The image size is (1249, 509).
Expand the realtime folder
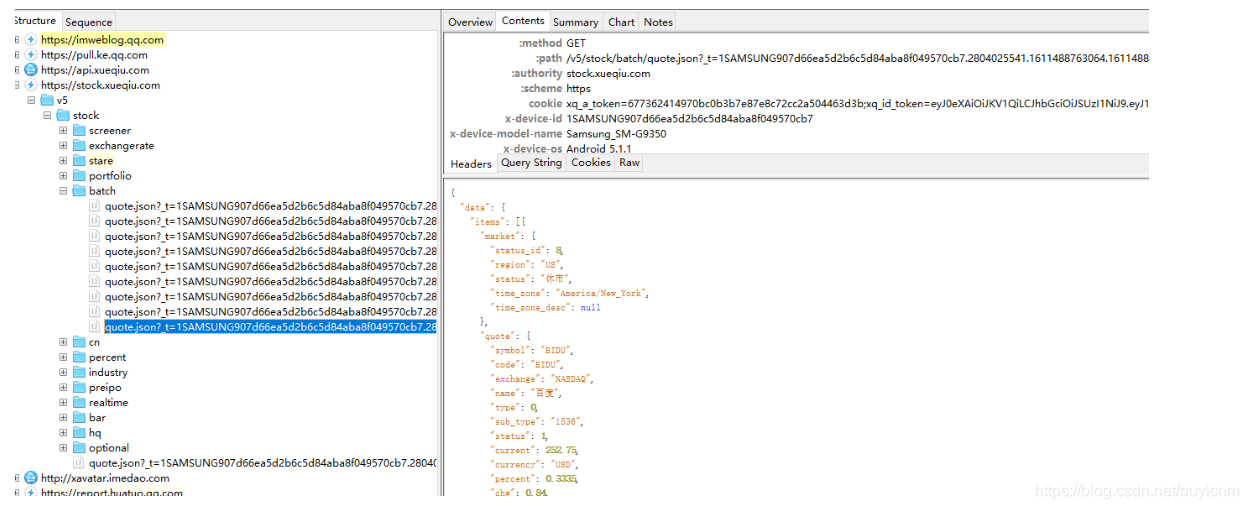click(63, 402)
